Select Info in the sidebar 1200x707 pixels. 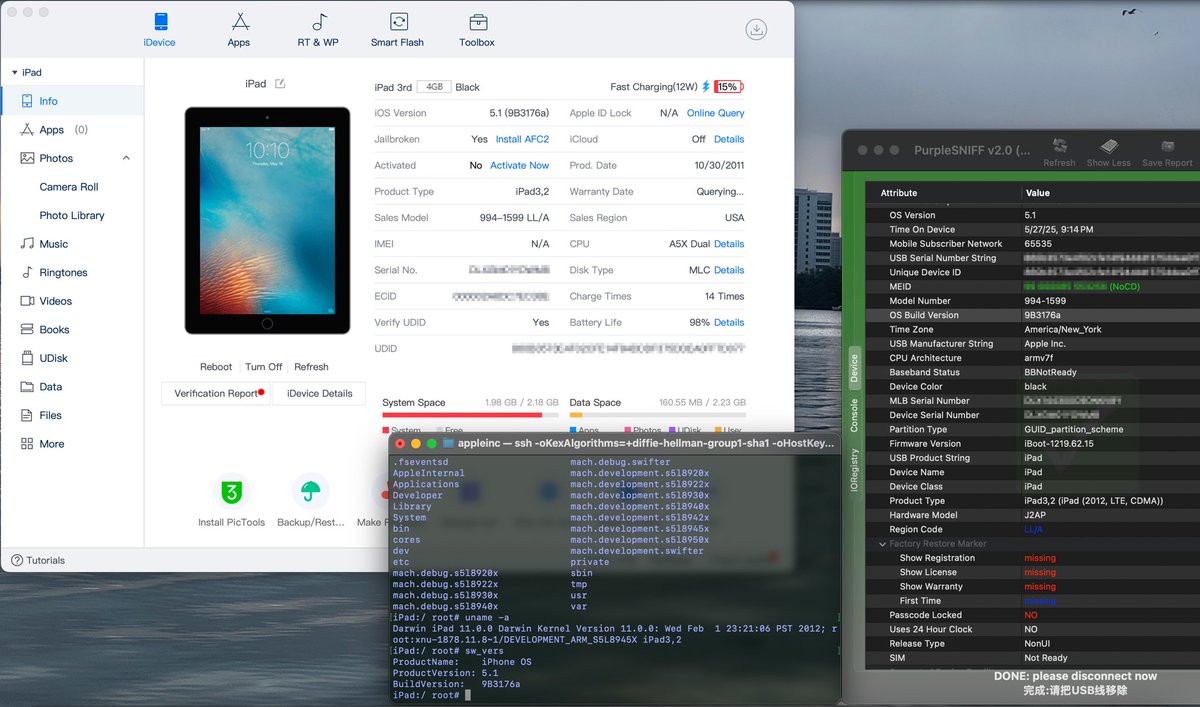tap(72, 101)
